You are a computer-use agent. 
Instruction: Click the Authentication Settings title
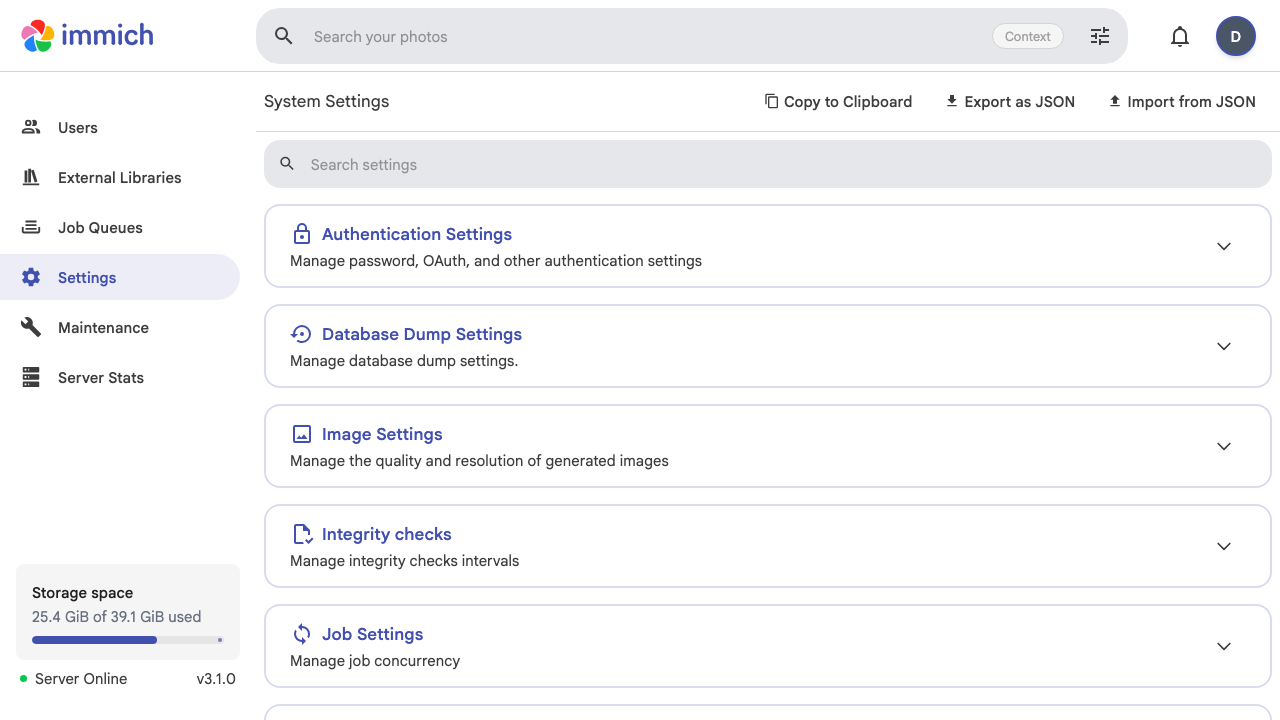pyautogui.click(x=417, y=234)
